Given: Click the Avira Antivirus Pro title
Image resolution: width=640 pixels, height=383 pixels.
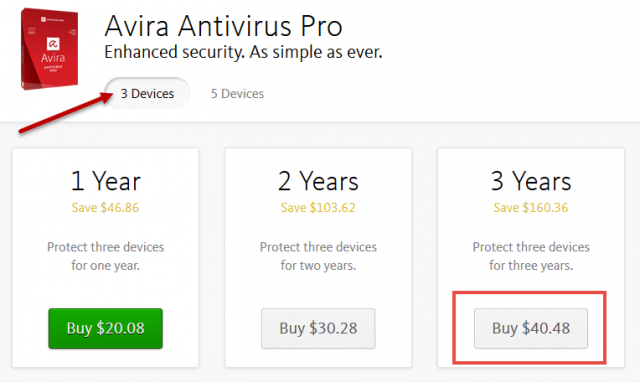Looking at the screenshot, I should [223, 26].
